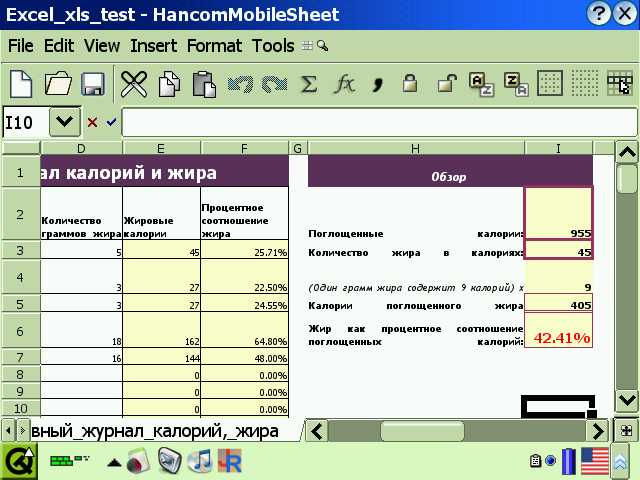The image size is (640, 480).
Task: Open the File menu
Action: coord(21,45)
